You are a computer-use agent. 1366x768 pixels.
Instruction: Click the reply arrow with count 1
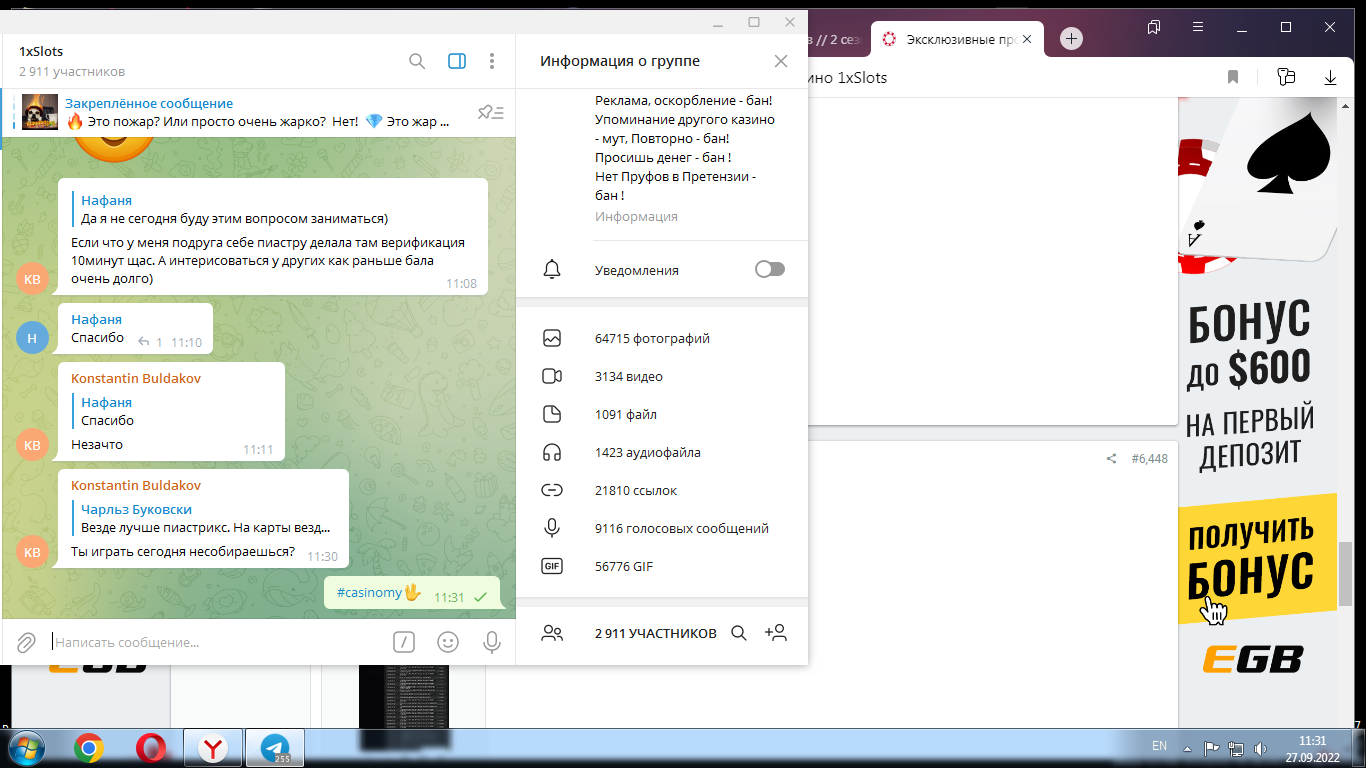click(x=149, y=342)
